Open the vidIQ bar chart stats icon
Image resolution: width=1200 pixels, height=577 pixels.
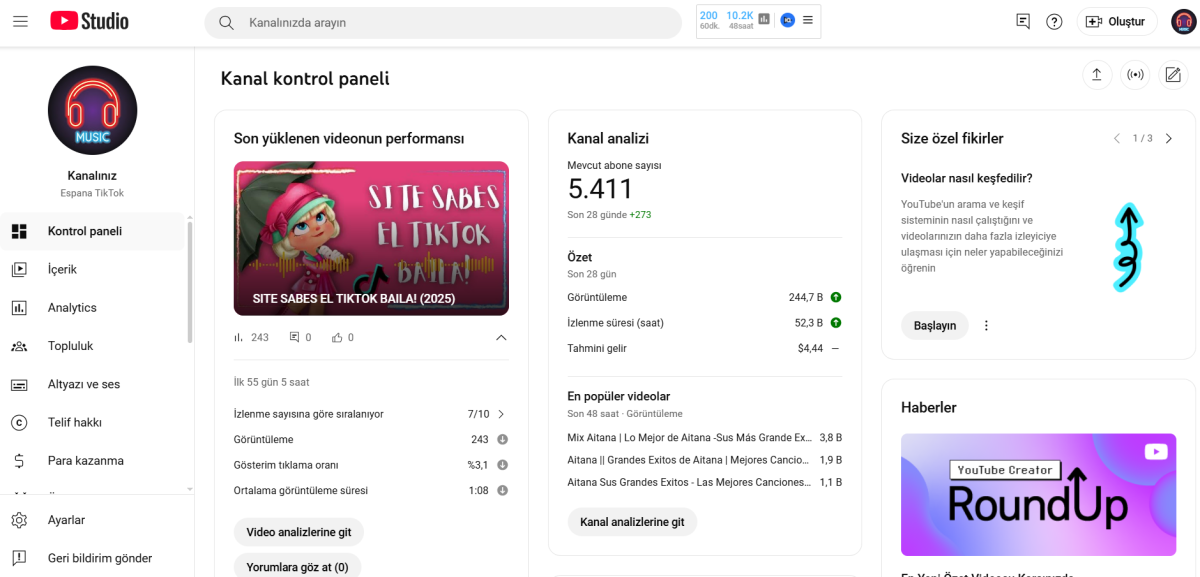(x=764, y=19)
